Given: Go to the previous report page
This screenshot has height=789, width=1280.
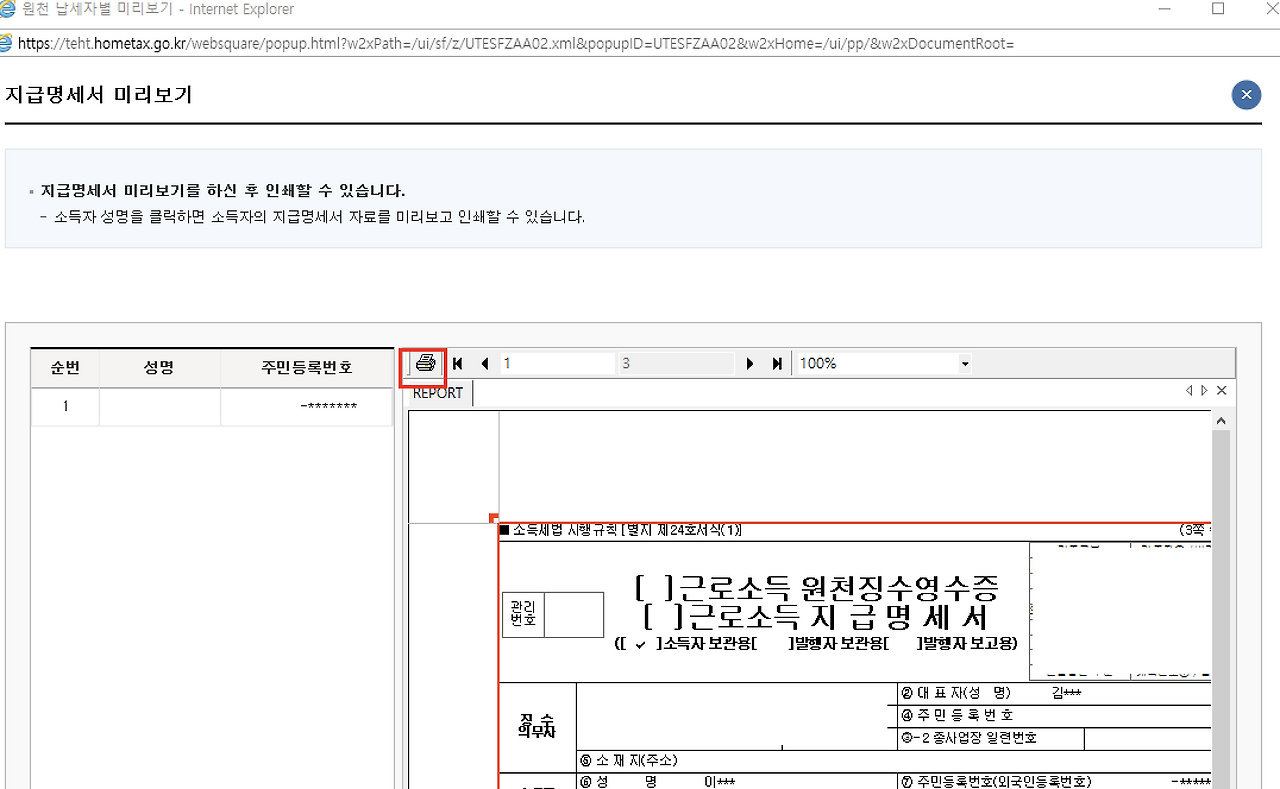Looking at the screenshot, I should pos(484,363).
